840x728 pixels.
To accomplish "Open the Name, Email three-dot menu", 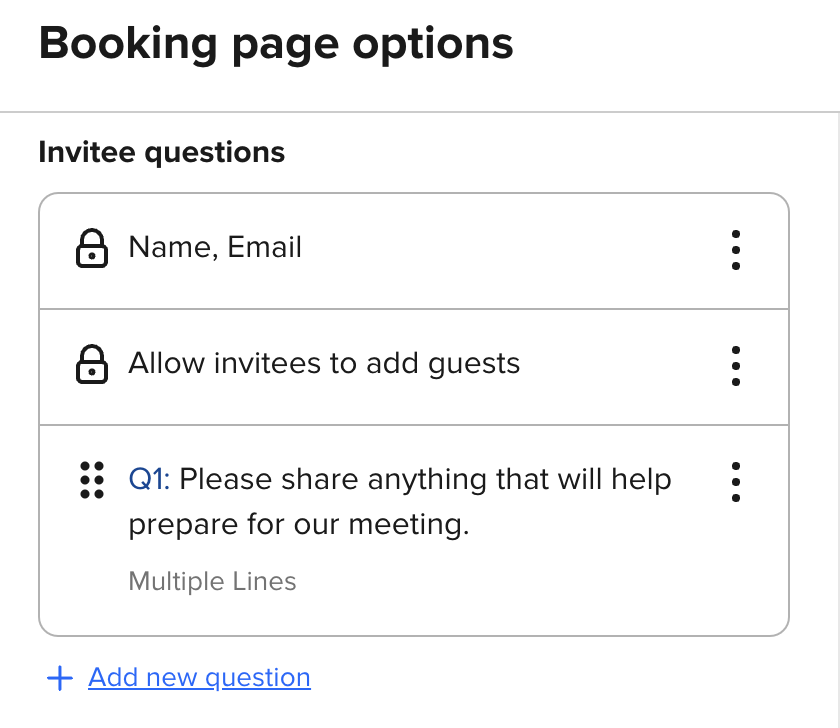I will (736, 249).
